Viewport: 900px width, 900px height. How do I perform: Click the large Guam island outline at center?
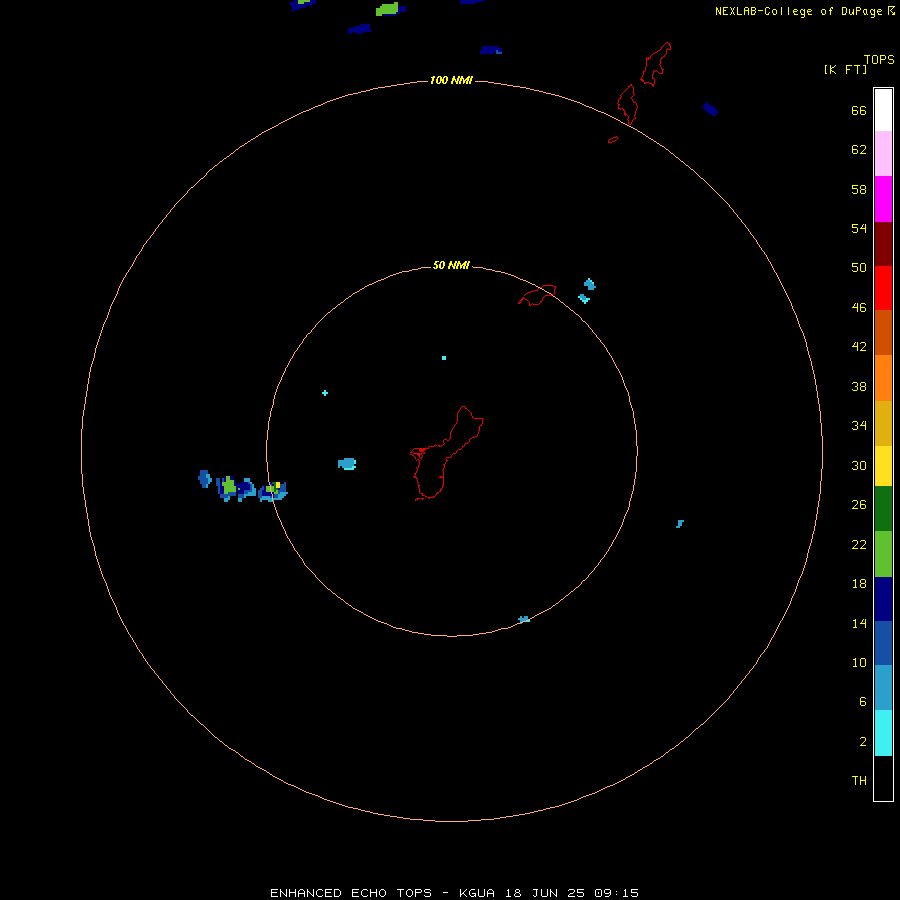(x=447, y=453)
